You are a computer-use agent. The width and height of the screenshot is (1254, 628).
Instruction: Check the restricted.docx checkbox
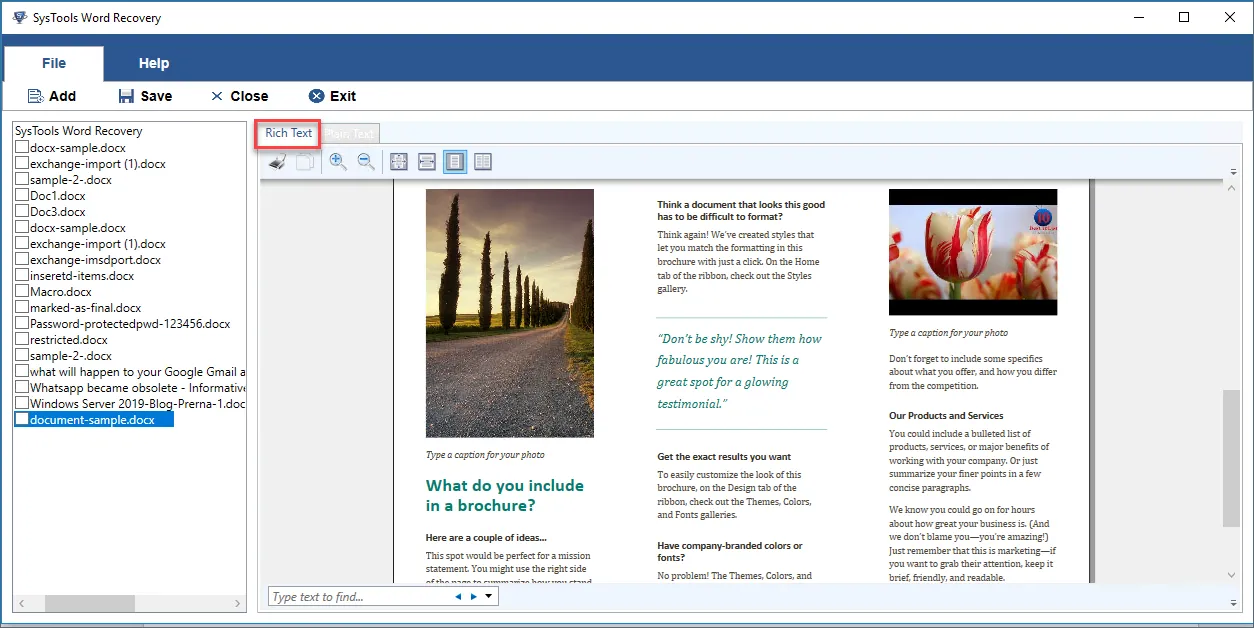(x=22, y=340)
